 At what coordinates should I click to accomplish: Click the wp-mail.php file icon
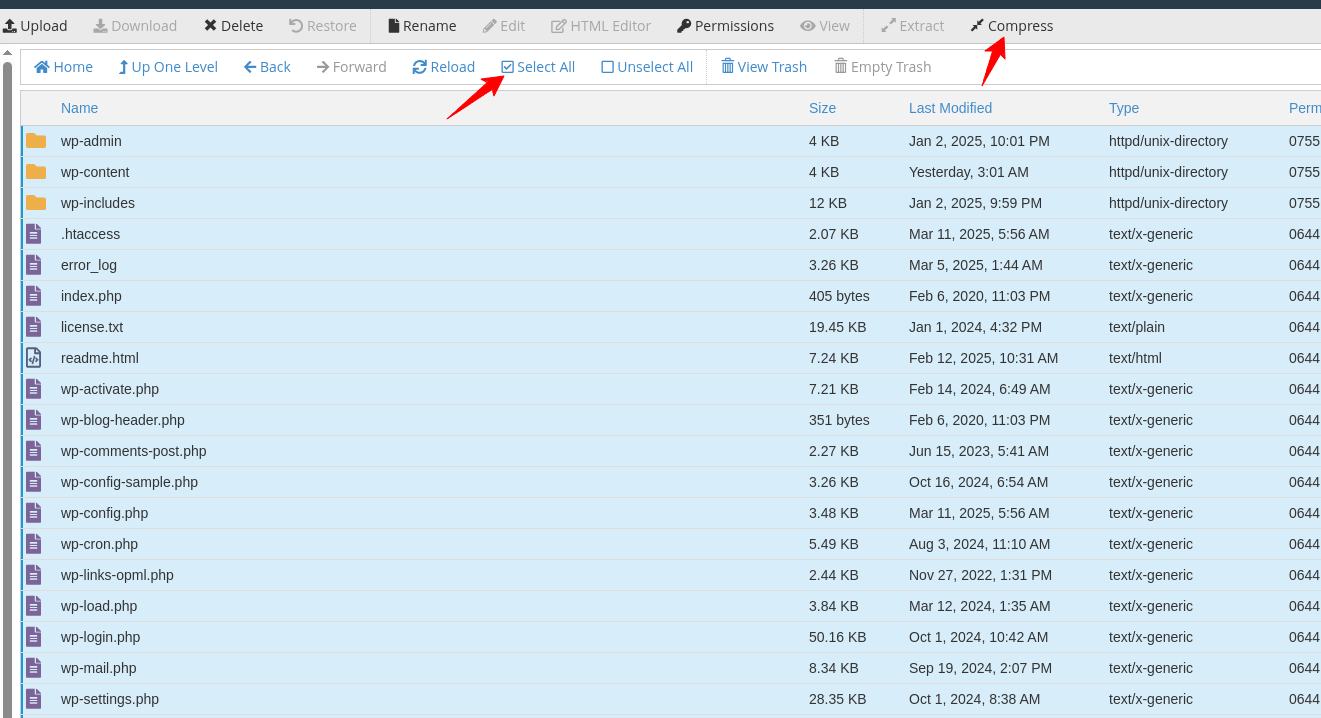[34, 668]
